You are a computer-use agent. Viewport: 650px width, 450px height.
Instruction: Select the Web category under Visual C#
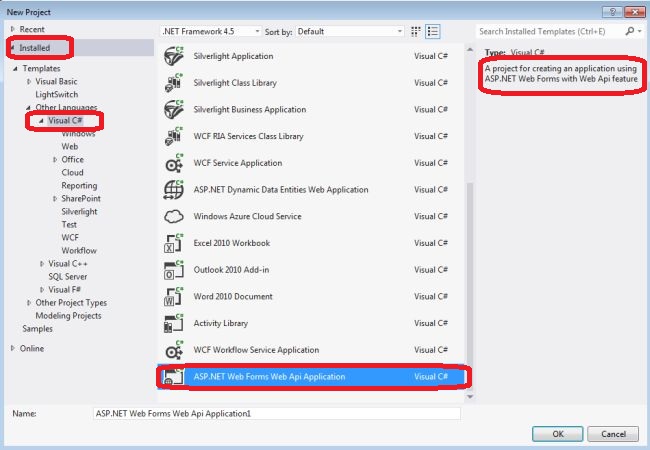[x=70, y=146]
